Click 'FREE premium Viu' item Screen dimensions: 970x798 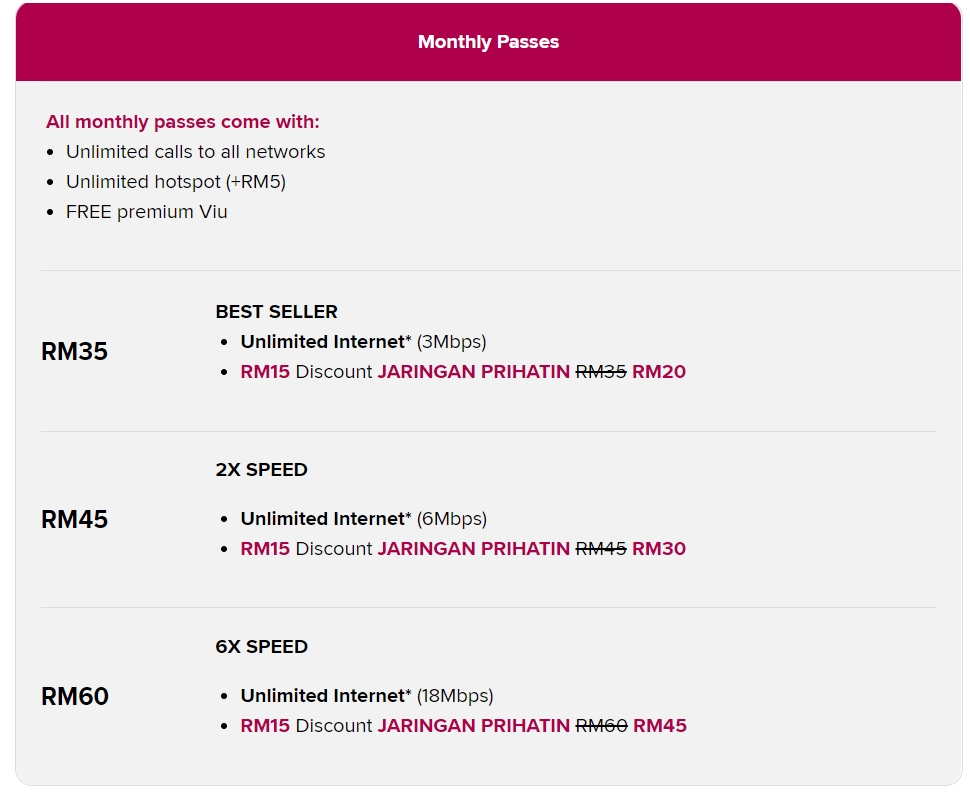[146, 212]
